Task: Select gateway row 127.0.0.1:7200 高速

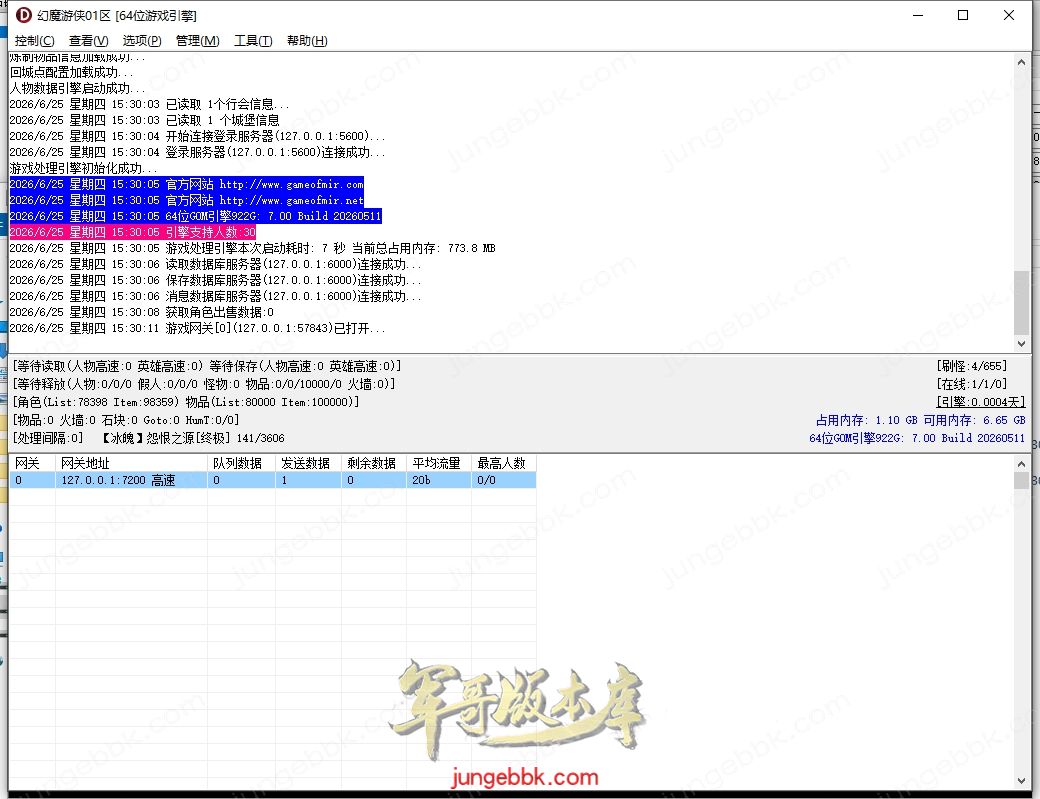Action: pos(273,480)
